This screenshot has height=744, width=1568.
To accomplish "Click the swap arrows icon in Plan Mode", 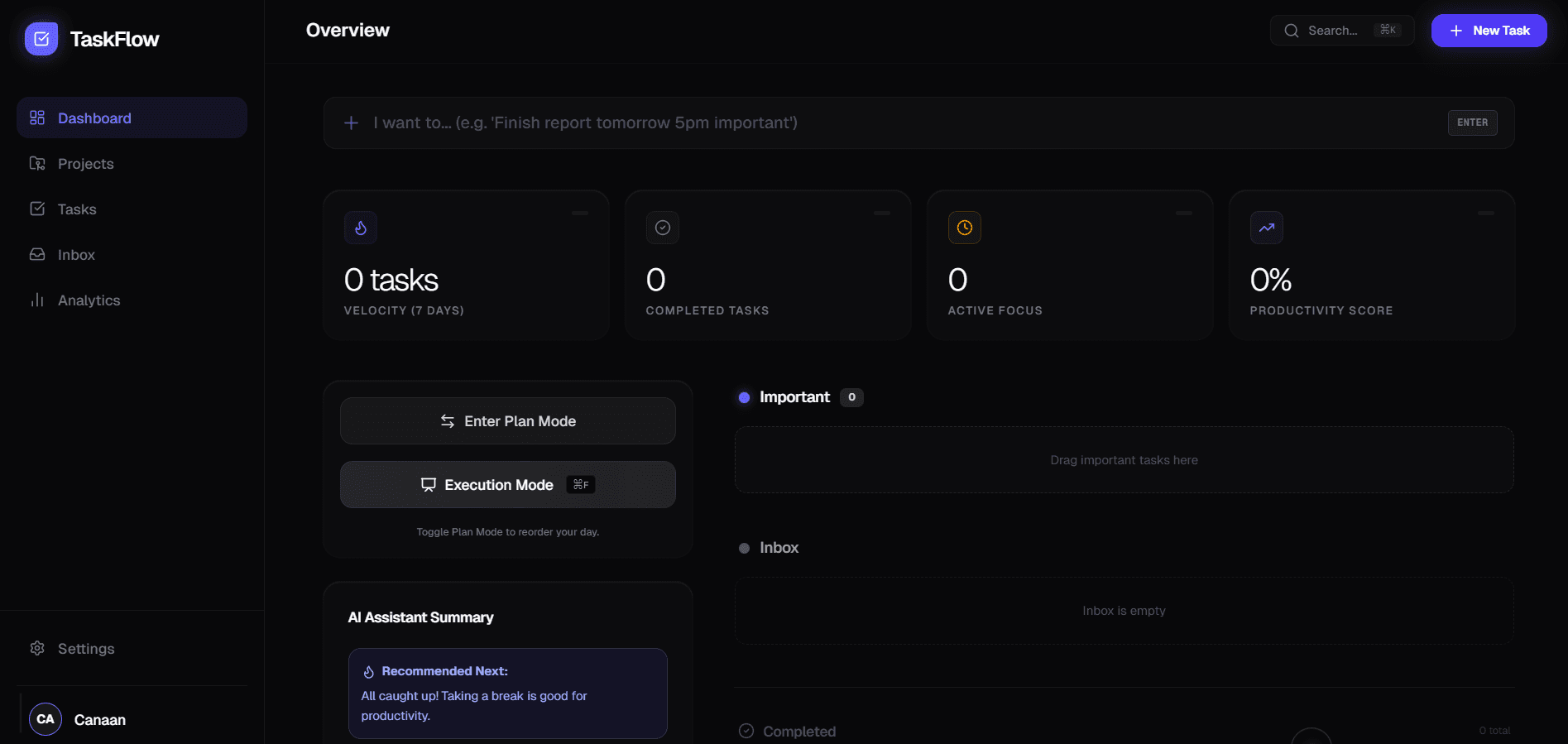I will pos(448,421).
